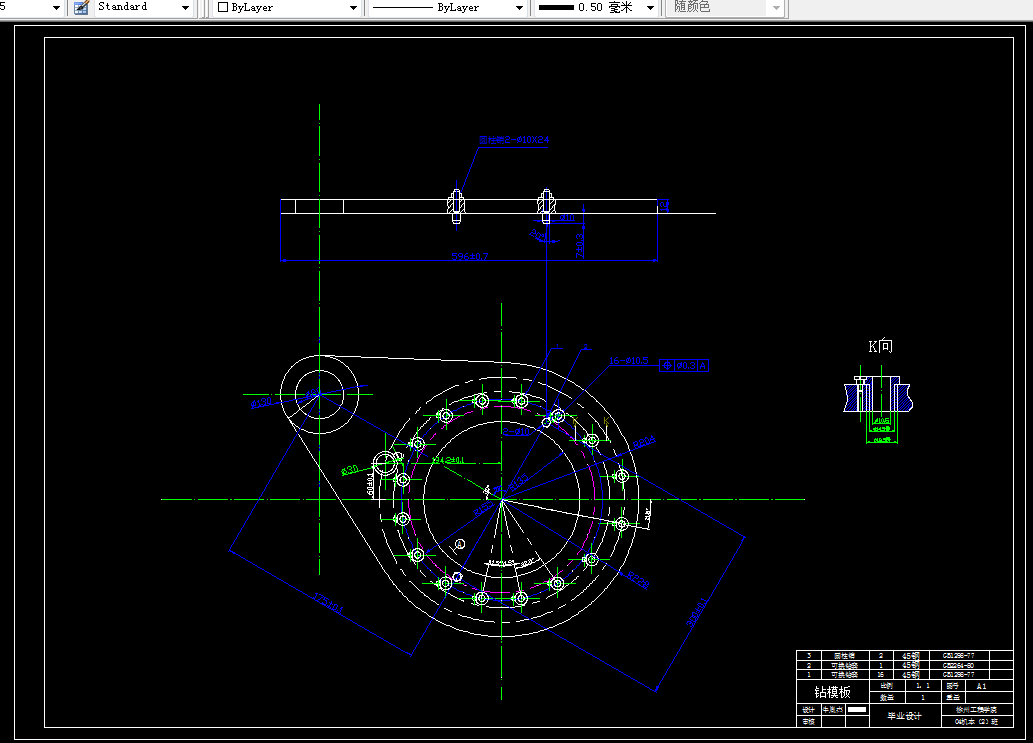
Task: Select the 16-ø10.5 hole callout
Action: [x=628, y=361]
